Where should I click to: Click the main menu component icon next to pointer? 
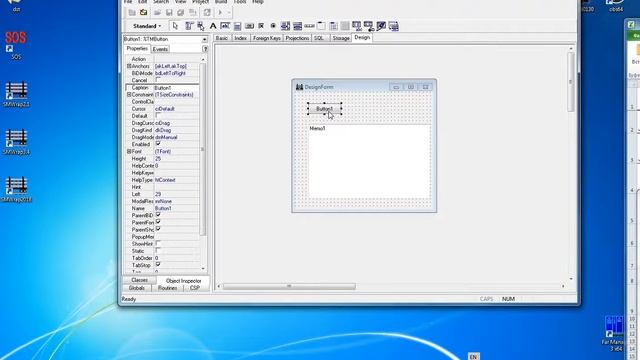click(189, 26)
